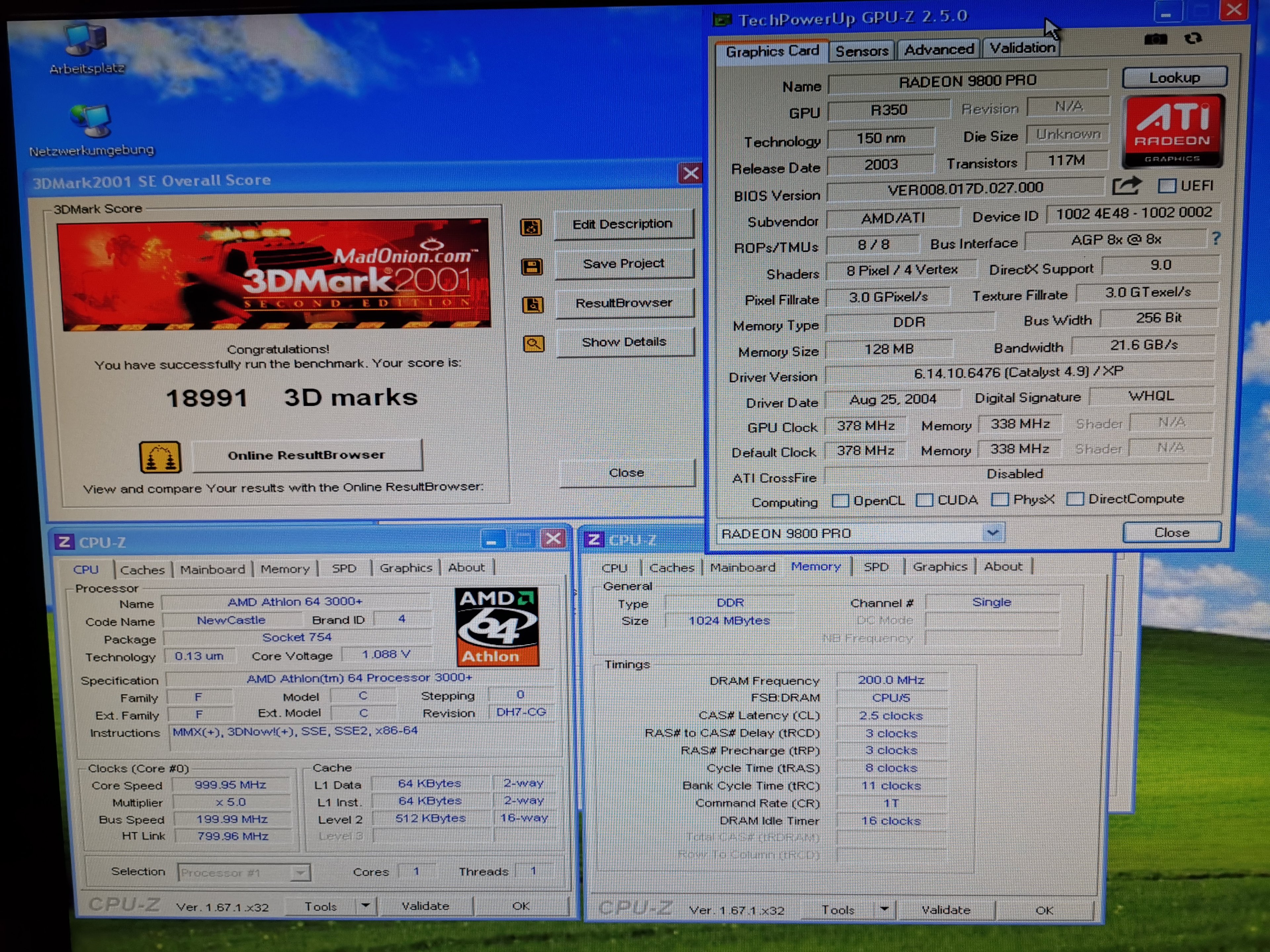Click the GPU-Z refresh icon

(x=1193, y=38)
